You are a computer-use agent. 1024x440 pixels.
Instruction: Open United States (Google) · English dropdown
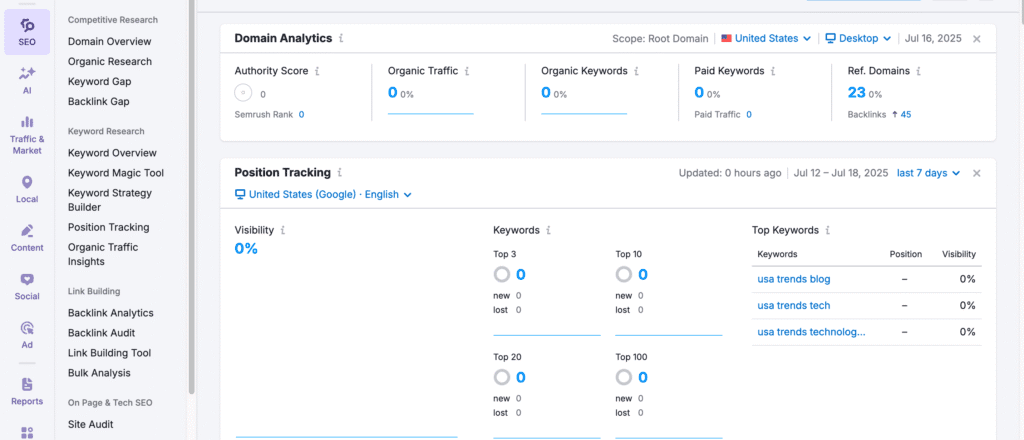click(323, 195)
